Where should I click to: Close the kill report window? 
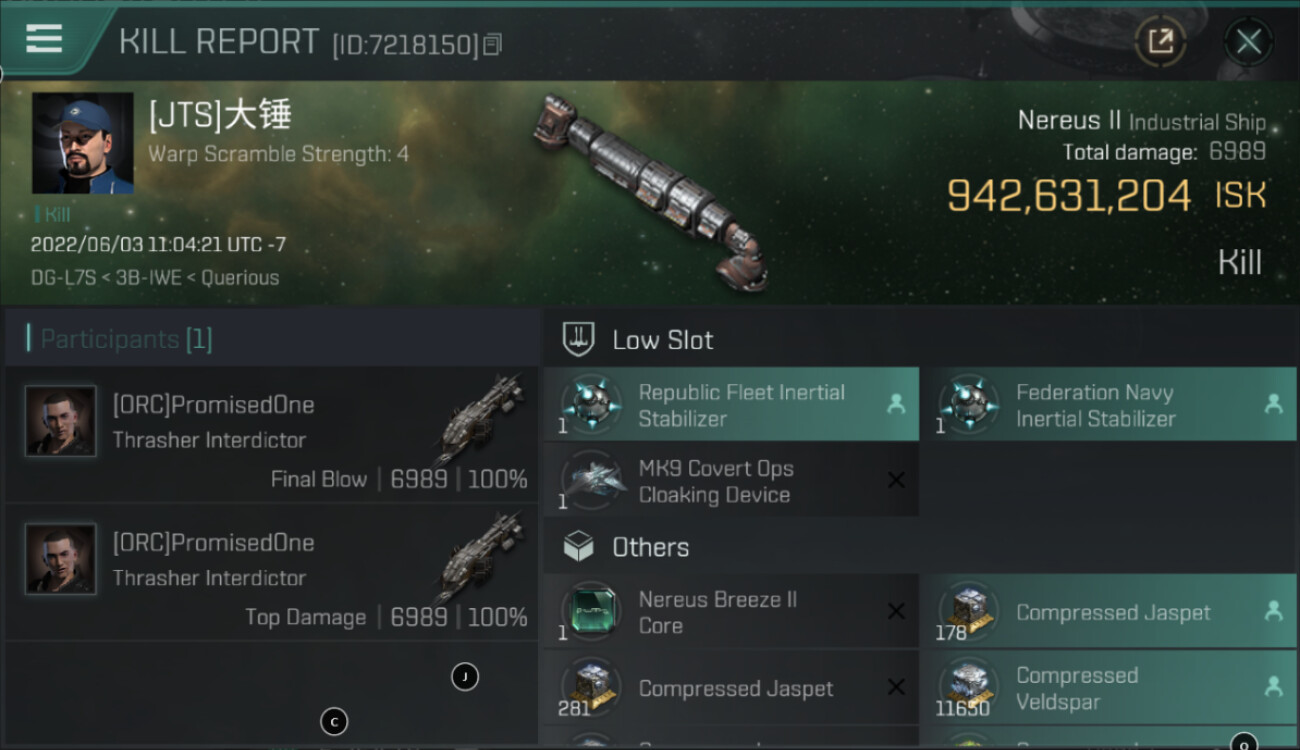click(1248, 42)
